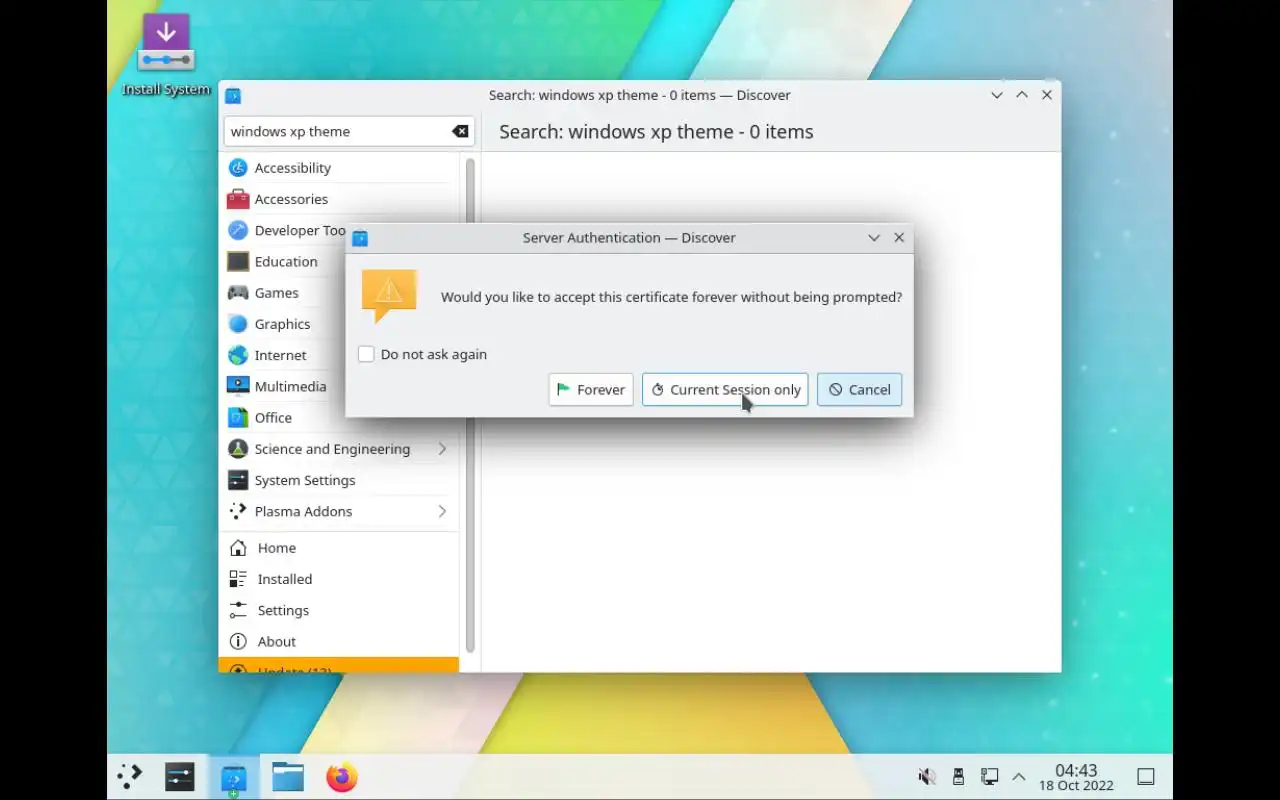Select the Education category
The image size is (1280, 800).
tap(339, 262)
